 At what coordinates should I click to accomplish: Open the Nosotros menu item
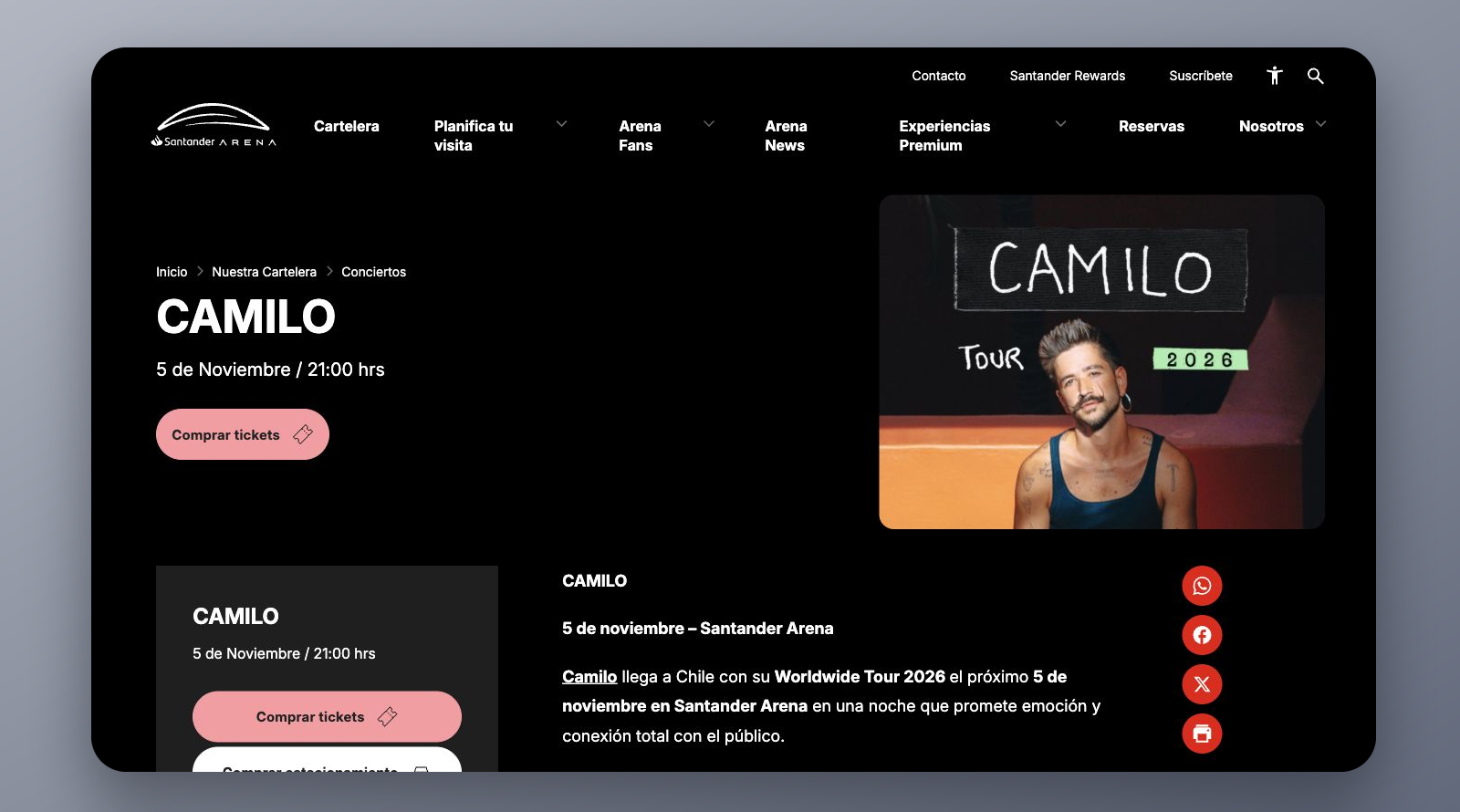point(1271,126)
